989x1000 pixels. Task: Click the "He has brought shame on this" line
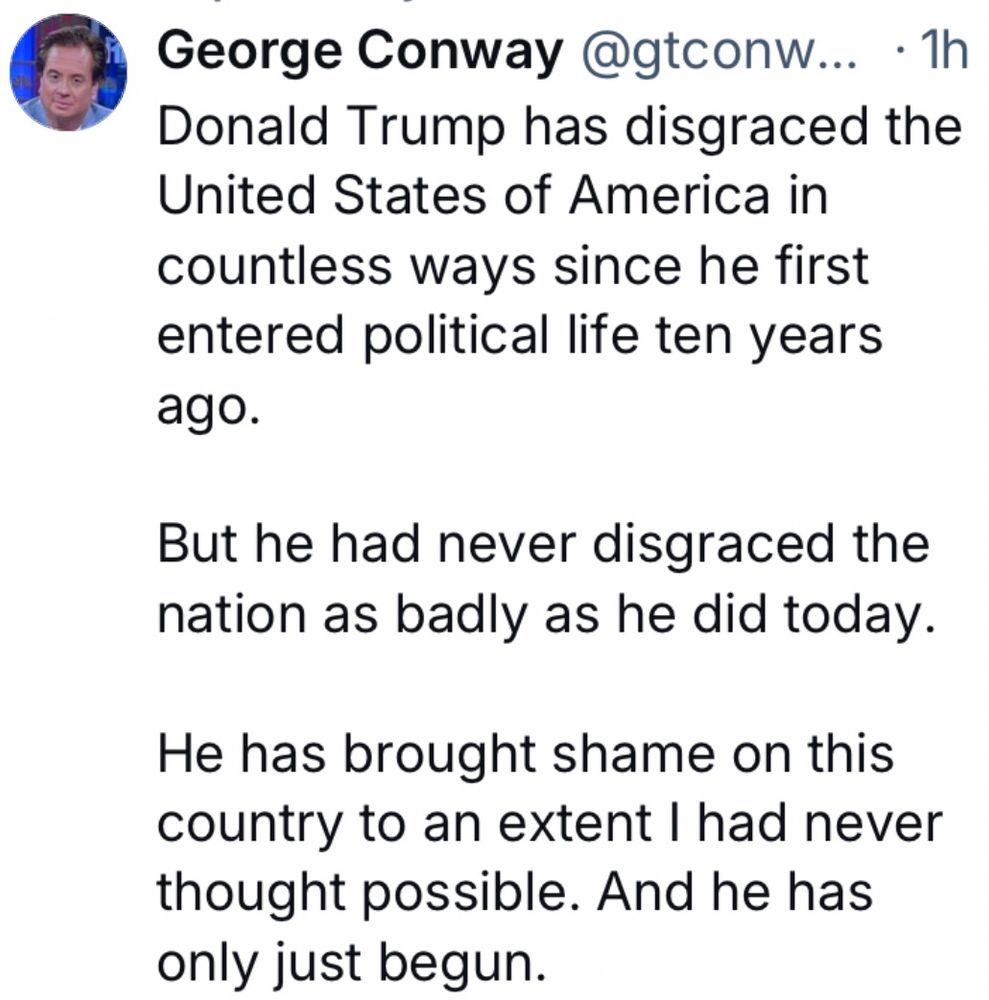(525, 754)
